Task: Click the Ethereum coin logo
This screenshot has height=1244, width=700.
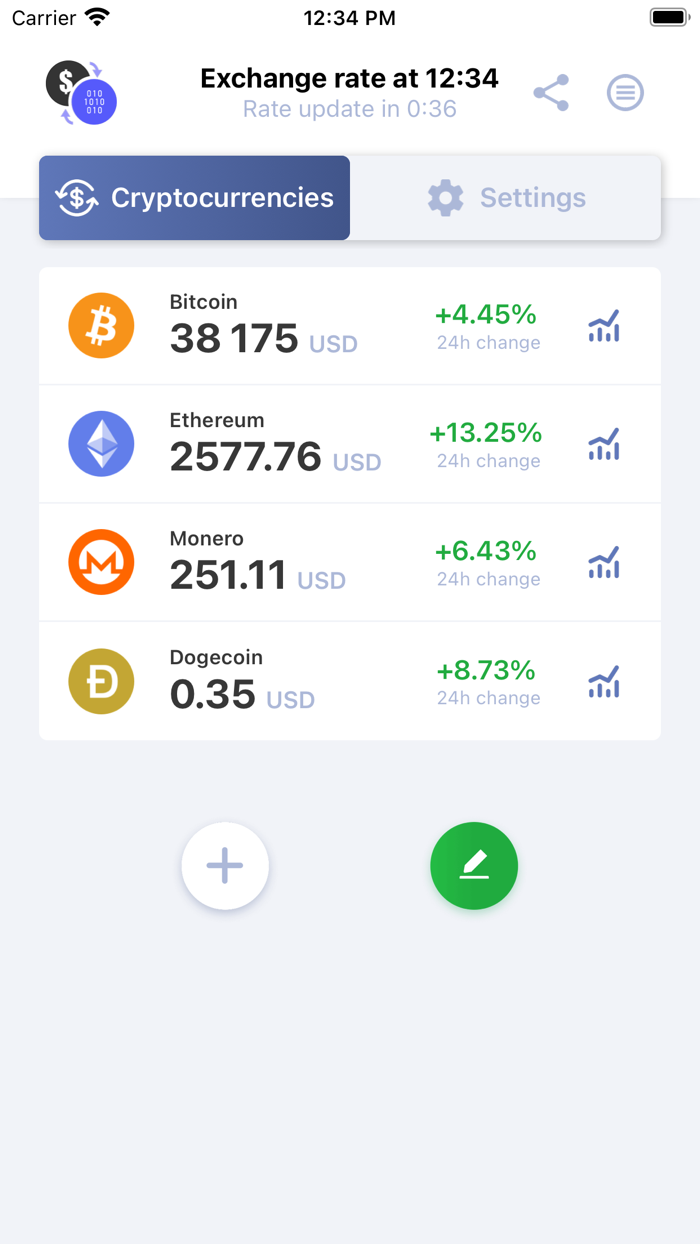Action: pos(101,443)
